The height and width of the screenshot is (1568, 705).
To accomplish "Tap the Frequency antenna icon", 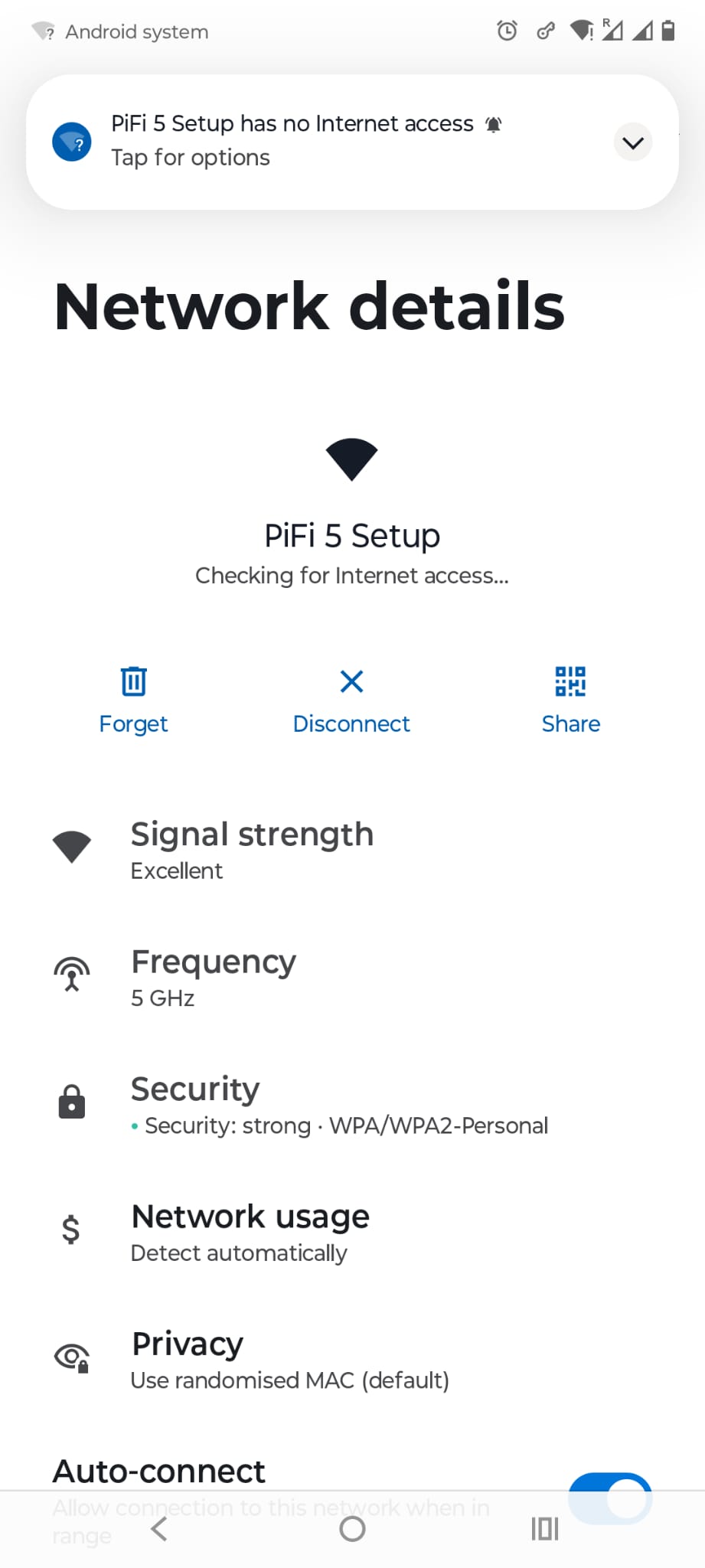I will (72, 975).
